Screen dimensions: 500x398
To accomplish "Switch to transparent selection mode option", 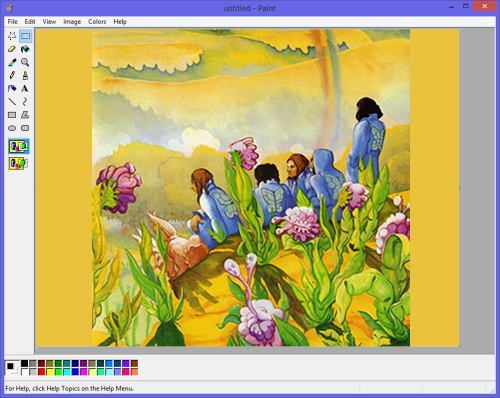I will [x=19, y=163].
